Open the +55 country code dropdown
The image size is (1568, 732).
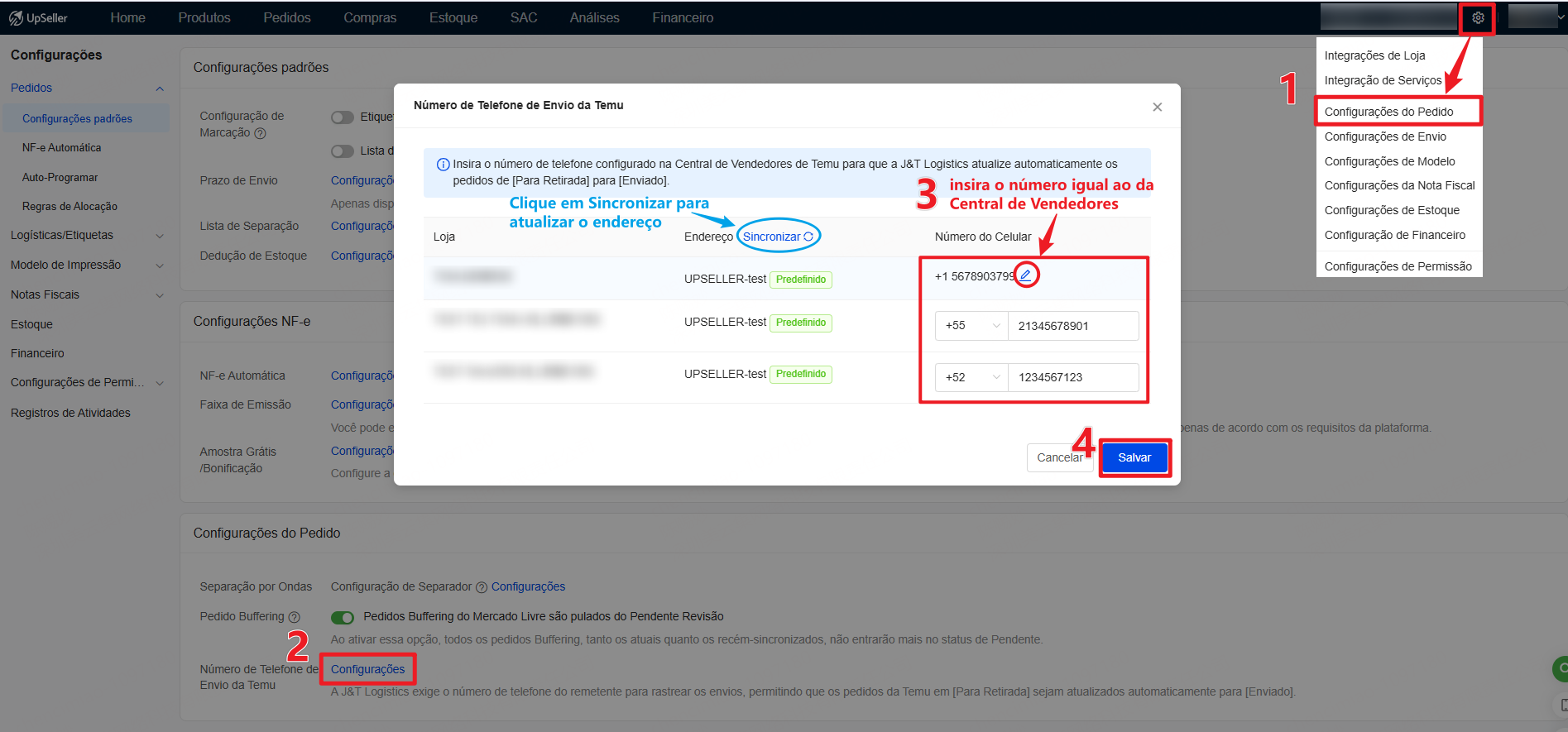971,326
